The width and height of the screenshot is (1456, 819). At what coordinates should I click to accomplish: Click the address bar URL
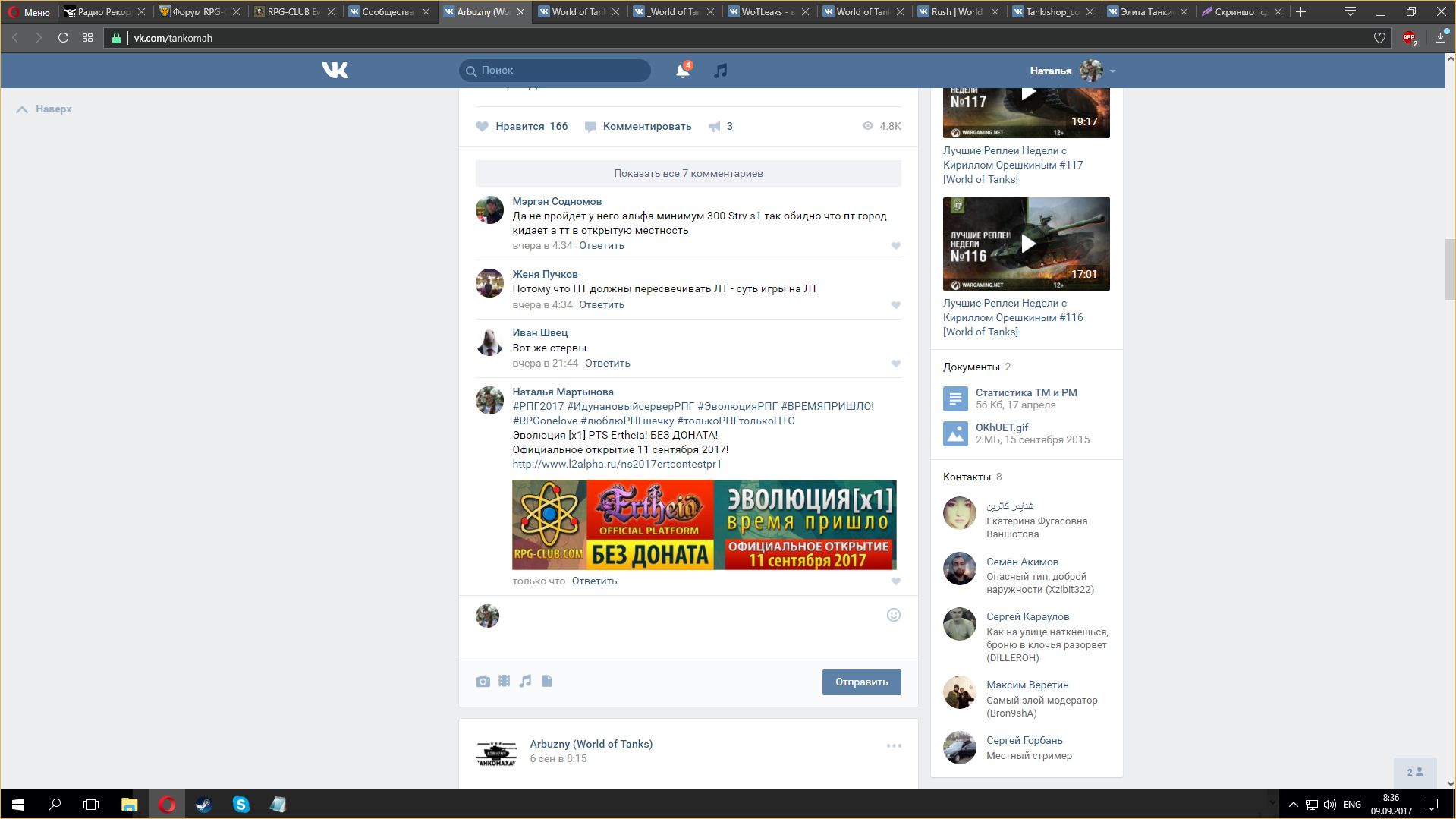point(173,38)
